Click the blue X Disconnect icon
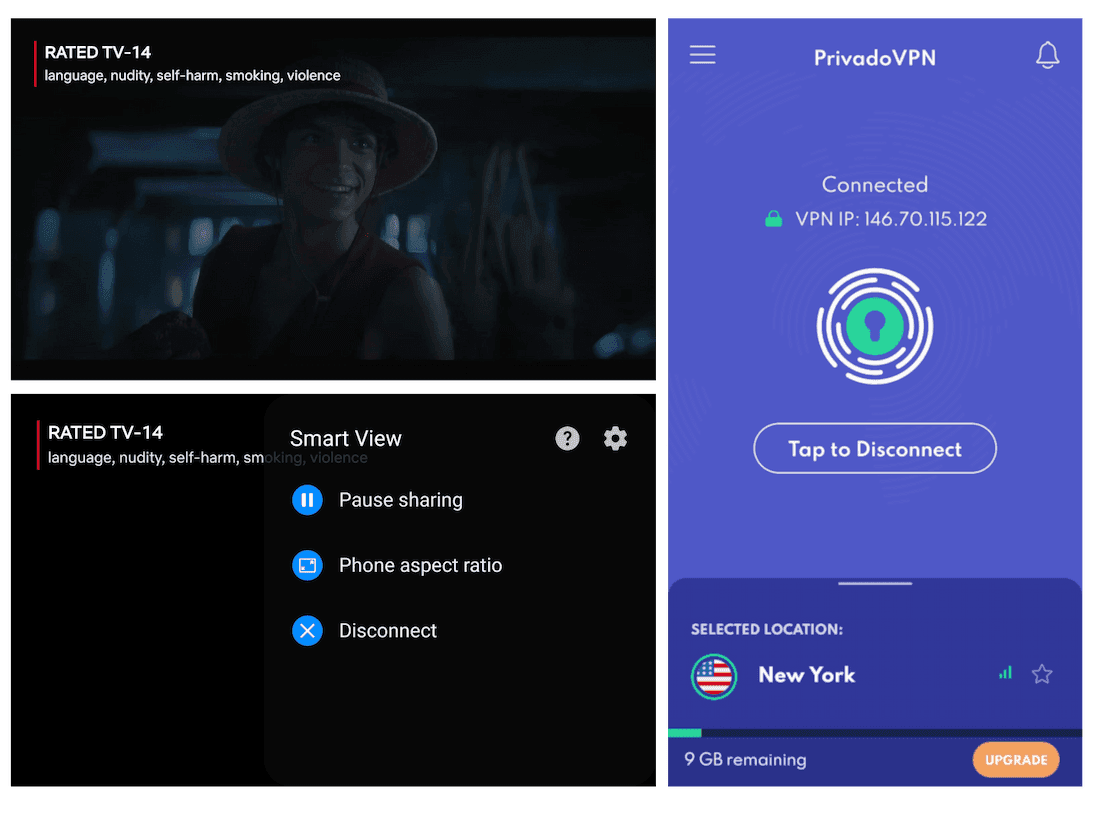Image resolution: width=1100 pixels, height=815 pixels. point(307,631)
